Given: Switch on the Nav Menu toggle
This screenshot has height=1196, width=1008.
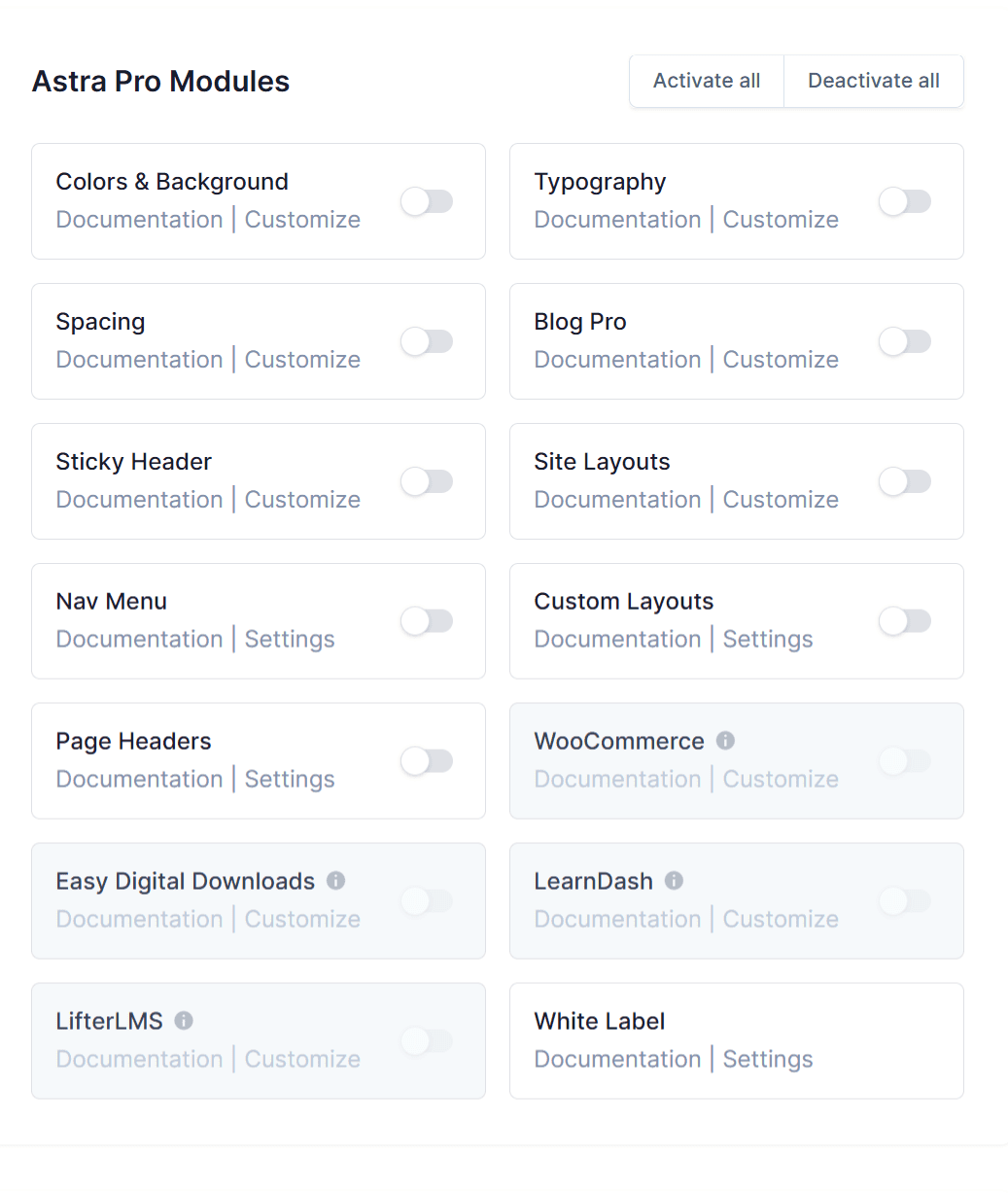Looking at the screenshot, I should (x=427, y=621).
